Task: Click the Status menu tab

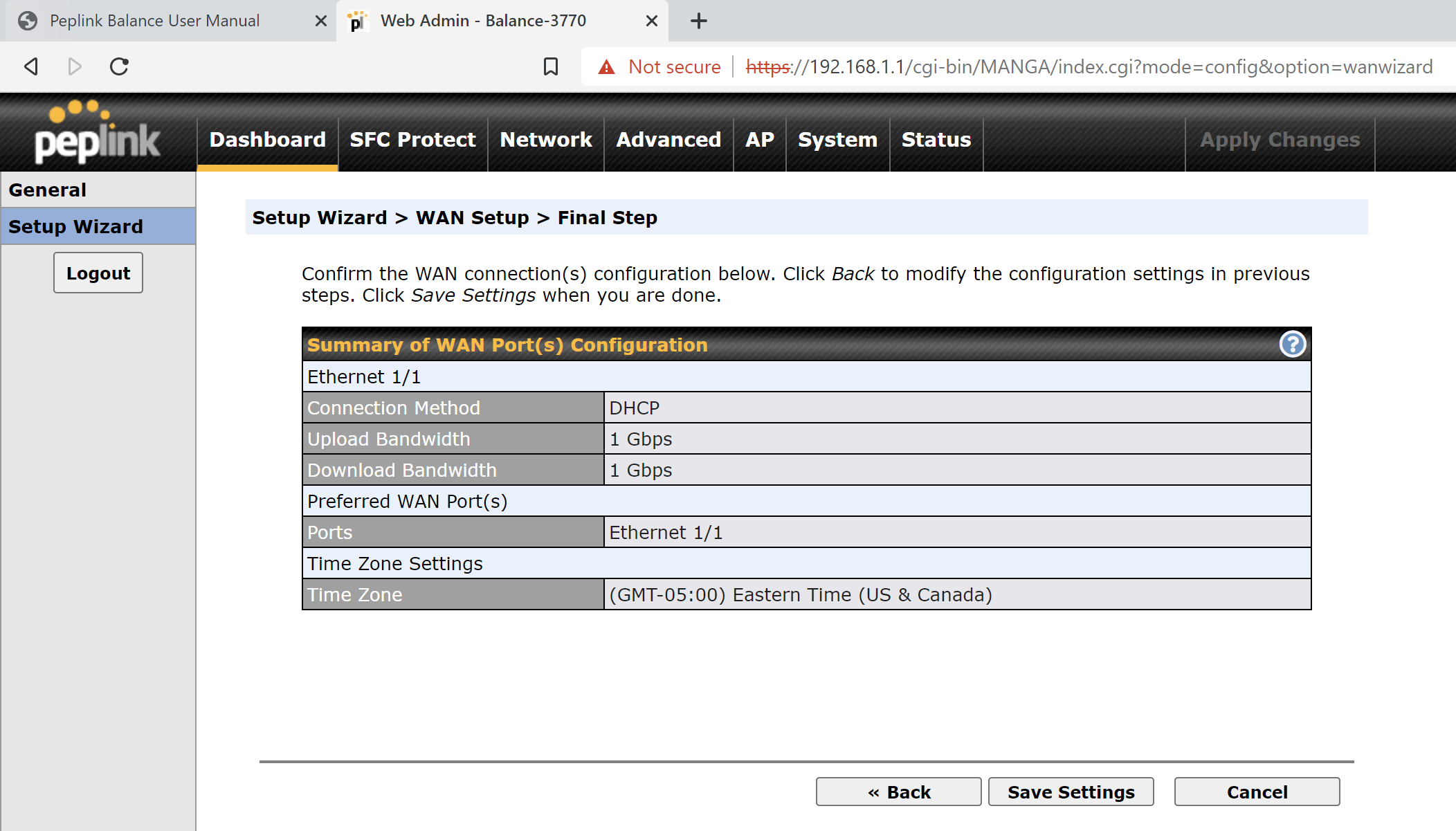Action: (x=936, y=140)
